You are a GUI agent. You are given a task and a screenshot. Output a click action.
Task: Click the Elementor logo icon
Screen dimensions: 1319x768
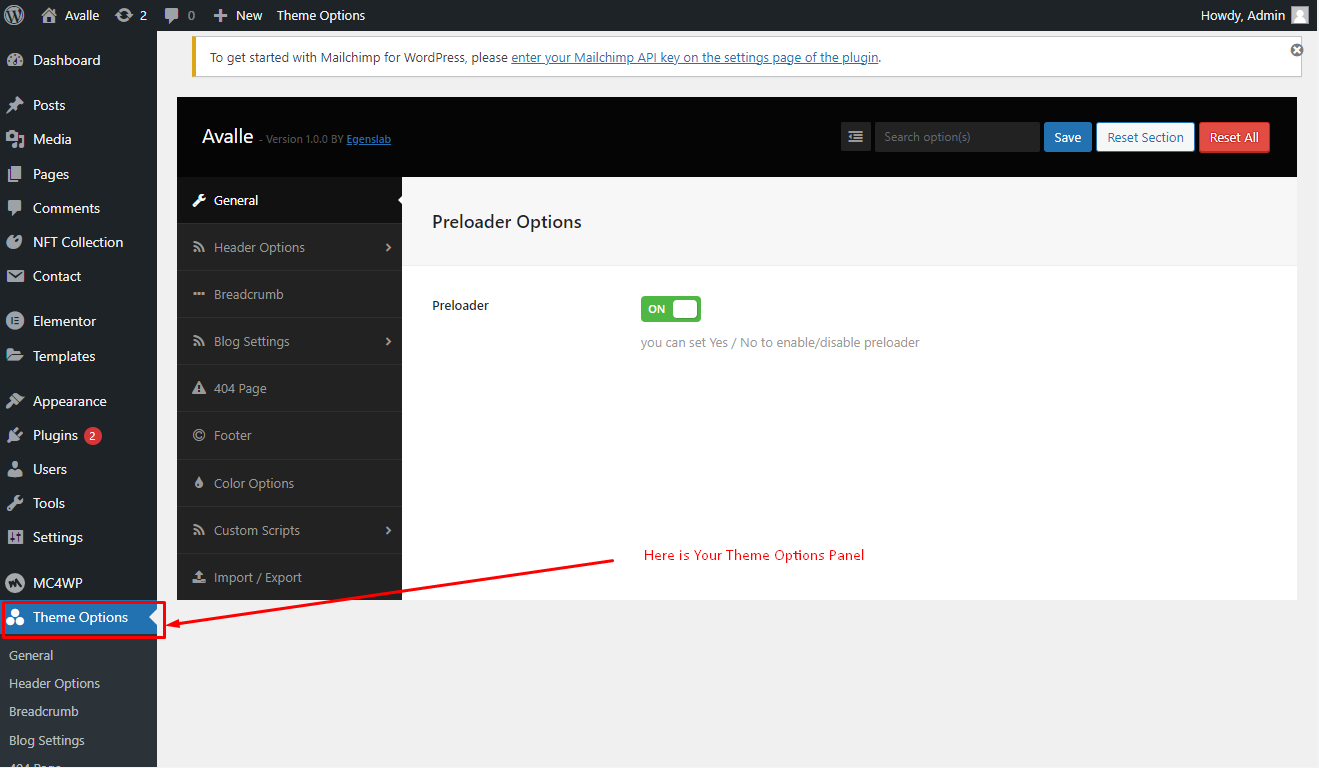point(15,321)
